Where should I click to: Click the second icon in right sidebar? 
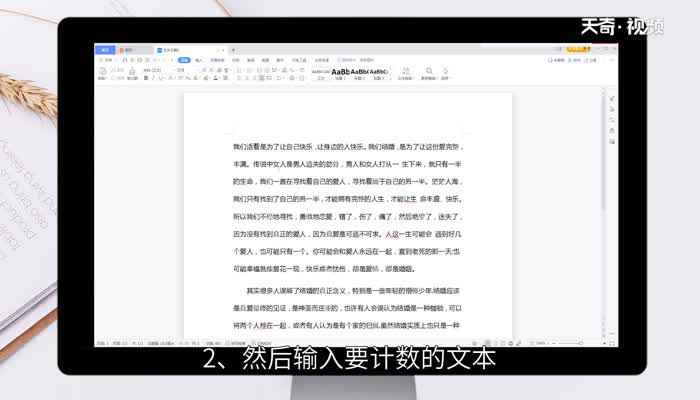[612, 109]
